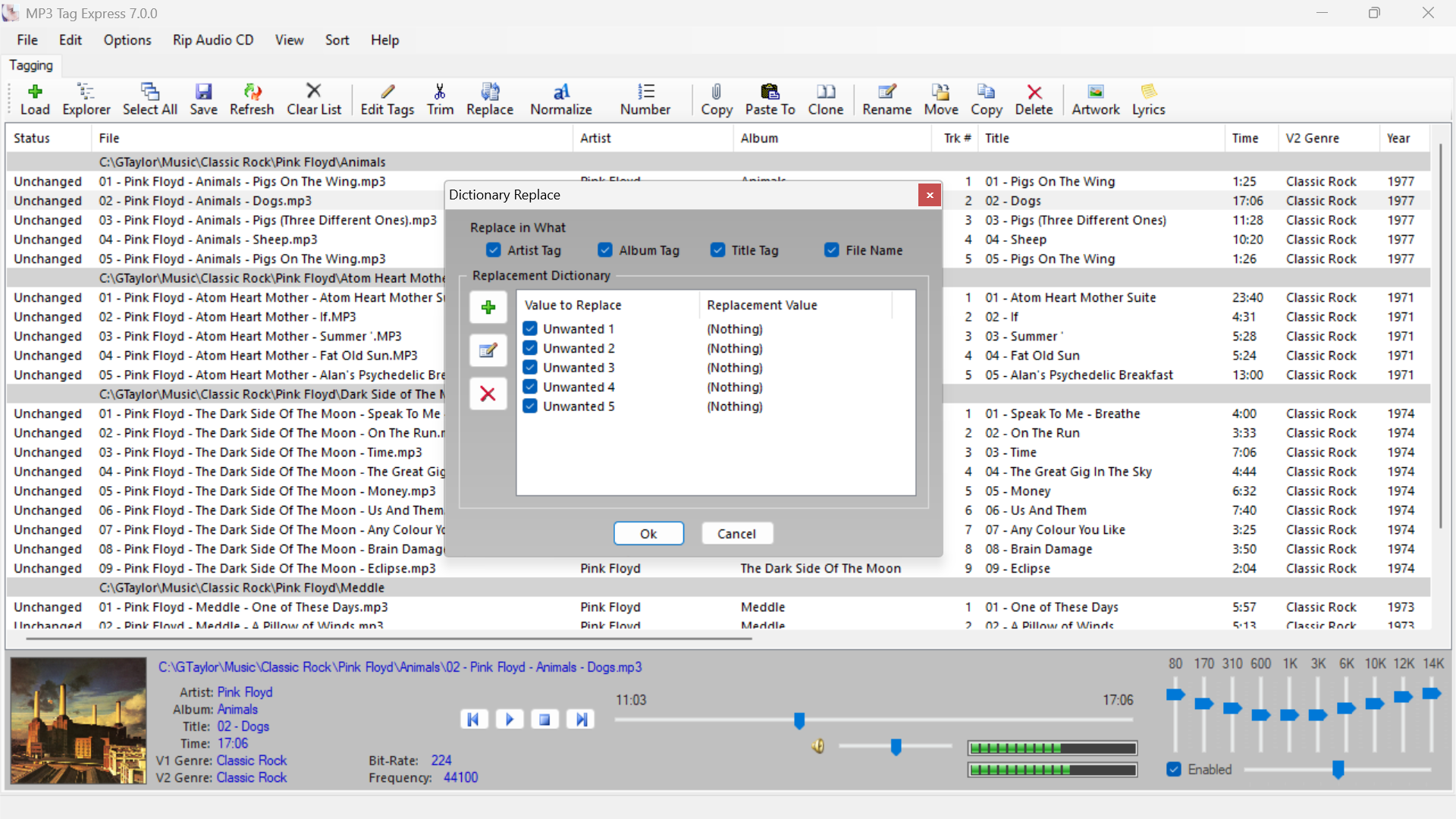
Task: Close the Dictionary Replace dialog
Action: (930, 195)
